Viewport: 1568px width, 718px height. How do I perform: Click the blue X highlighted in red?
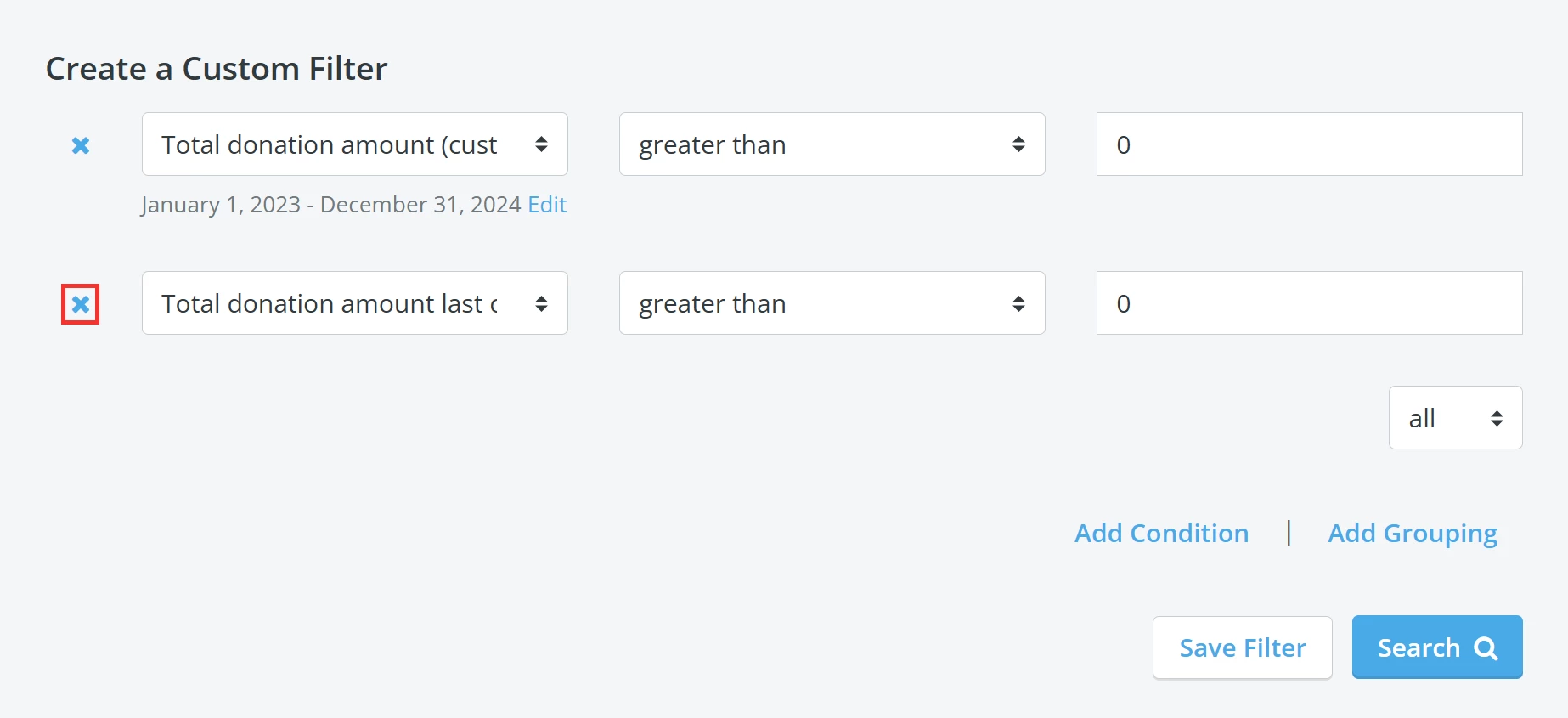[81, 303]
